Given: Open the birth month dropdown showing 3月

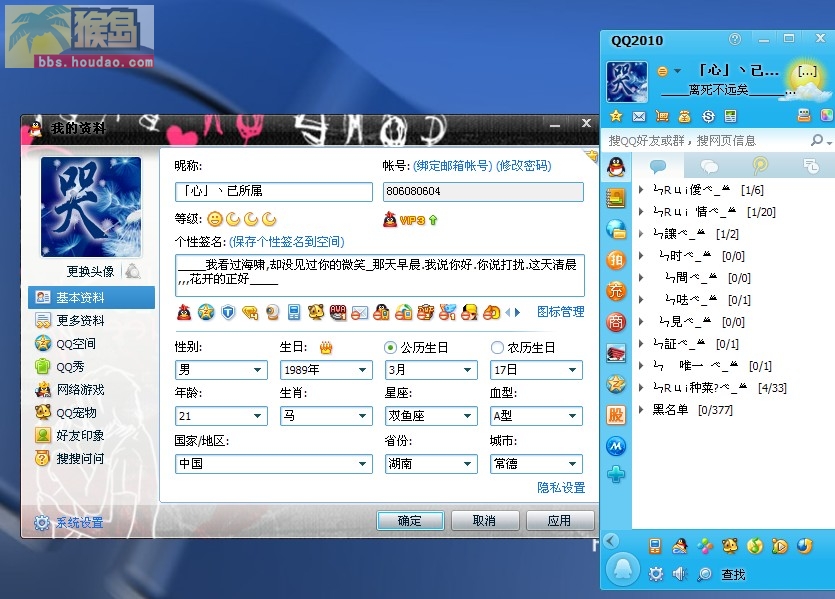Looking at the screenshot, I should pyautogui.click(x=431, y=370).
